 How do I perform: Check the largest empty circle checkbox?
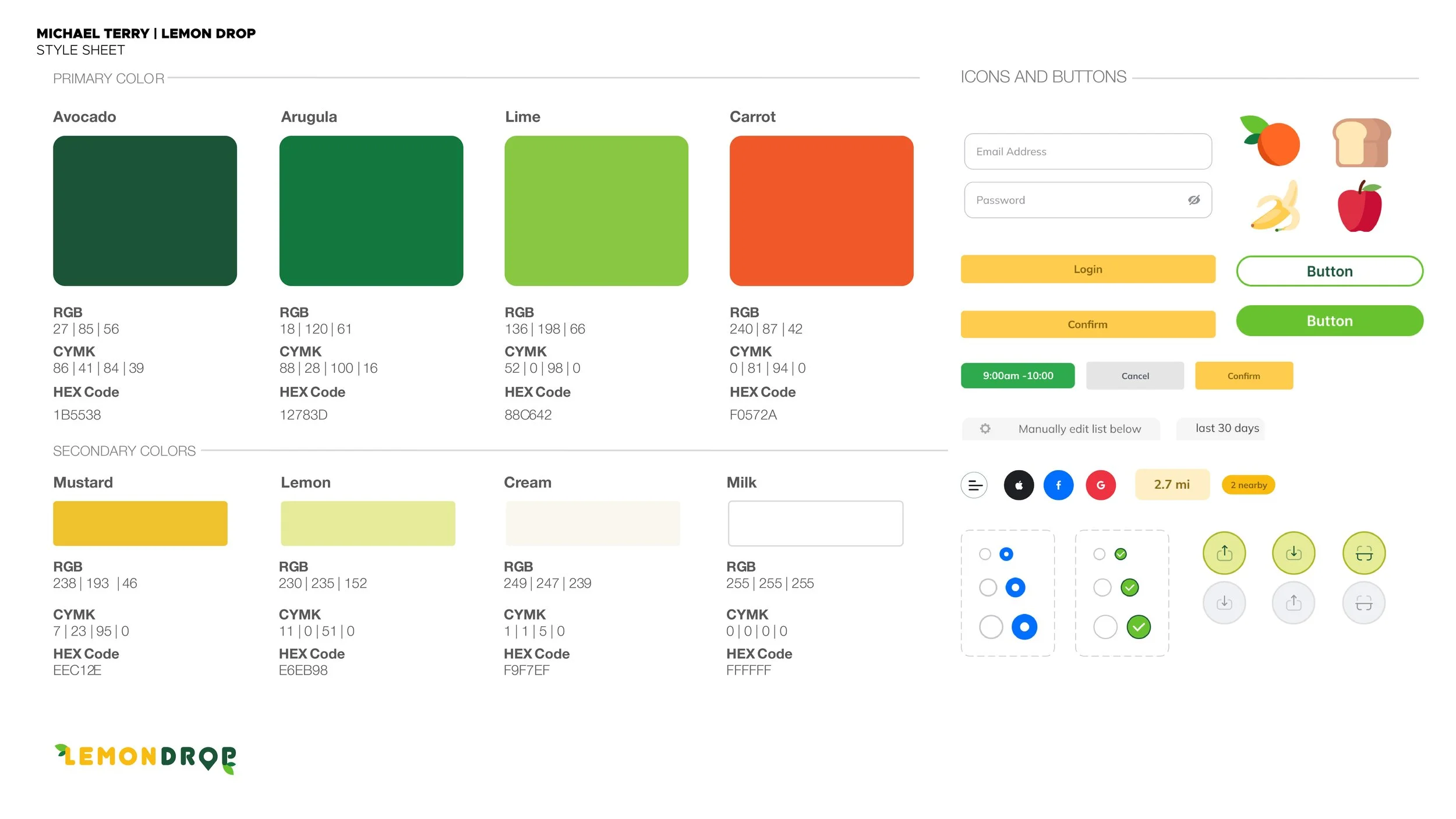click(x=1105, y=627)
